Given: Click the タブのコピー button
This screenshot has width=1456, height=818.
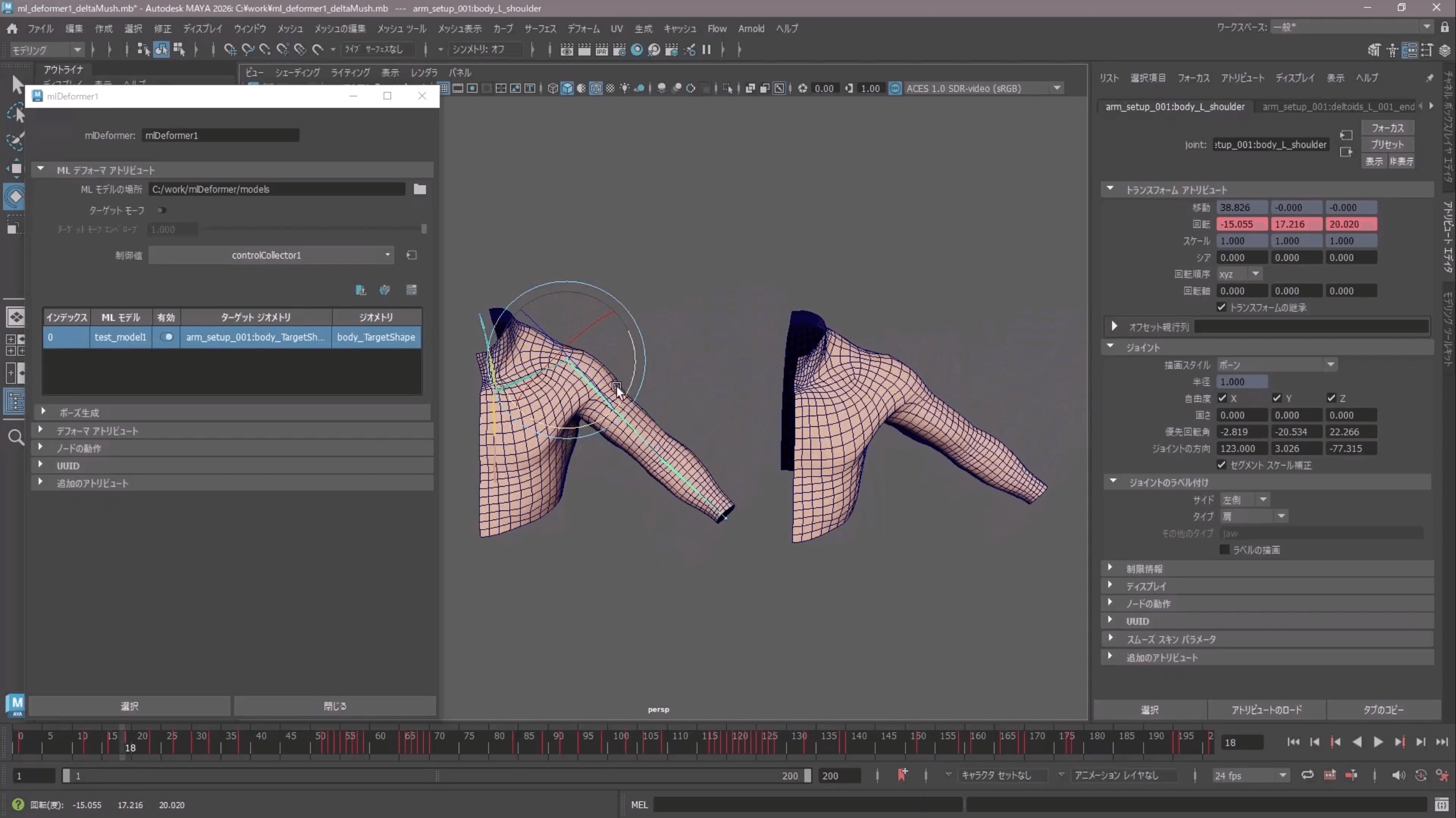Looking at the screenshot, I should (x=1383, y=709).
